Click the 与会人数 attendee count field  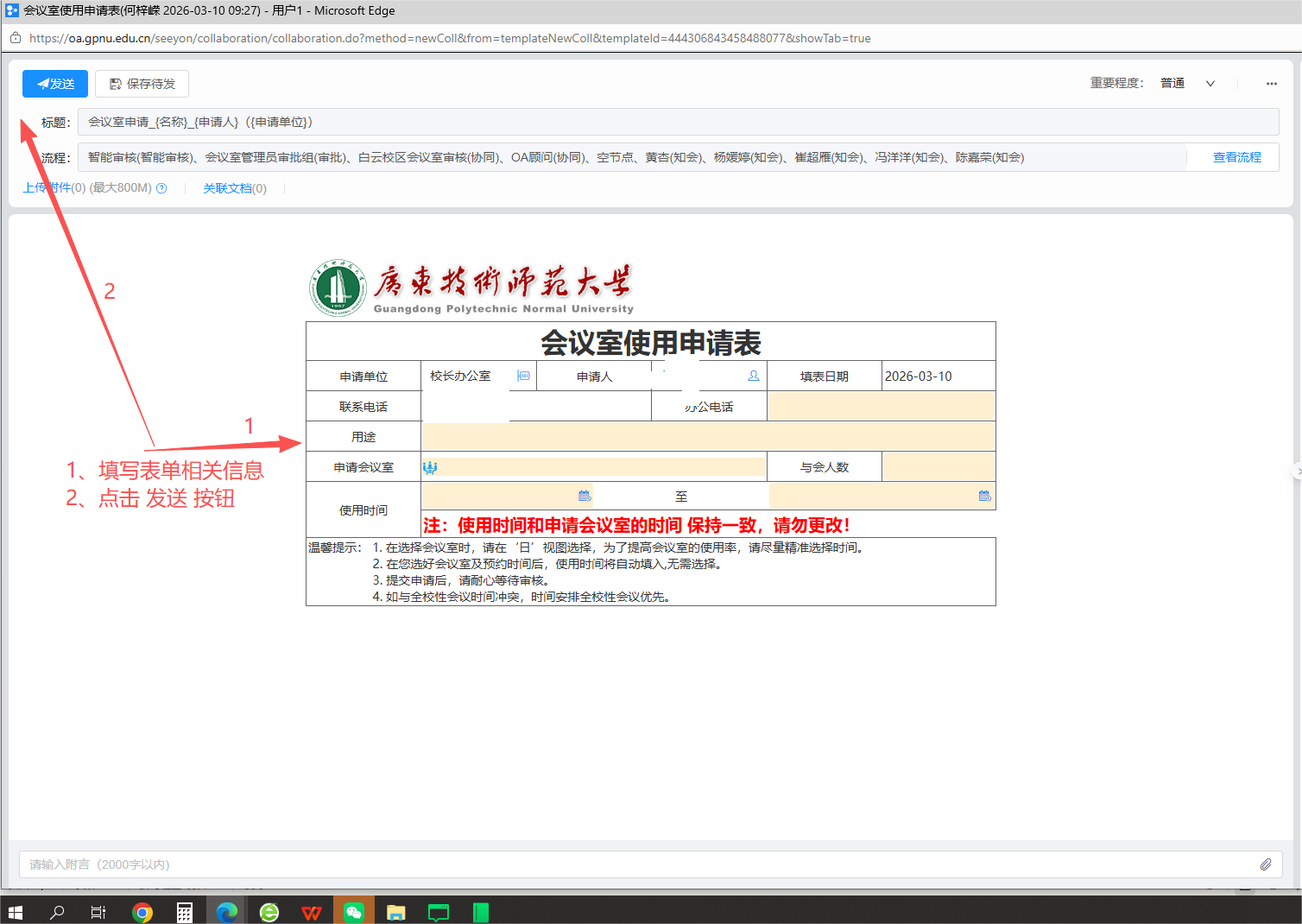click(x=939, y=467)
